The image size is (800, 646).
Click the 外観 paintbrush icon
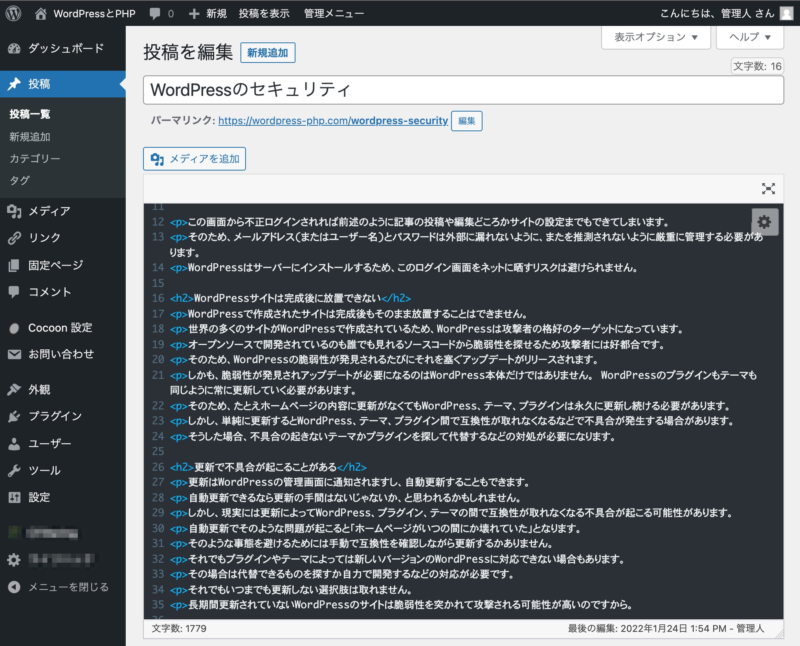pos(14,389)
